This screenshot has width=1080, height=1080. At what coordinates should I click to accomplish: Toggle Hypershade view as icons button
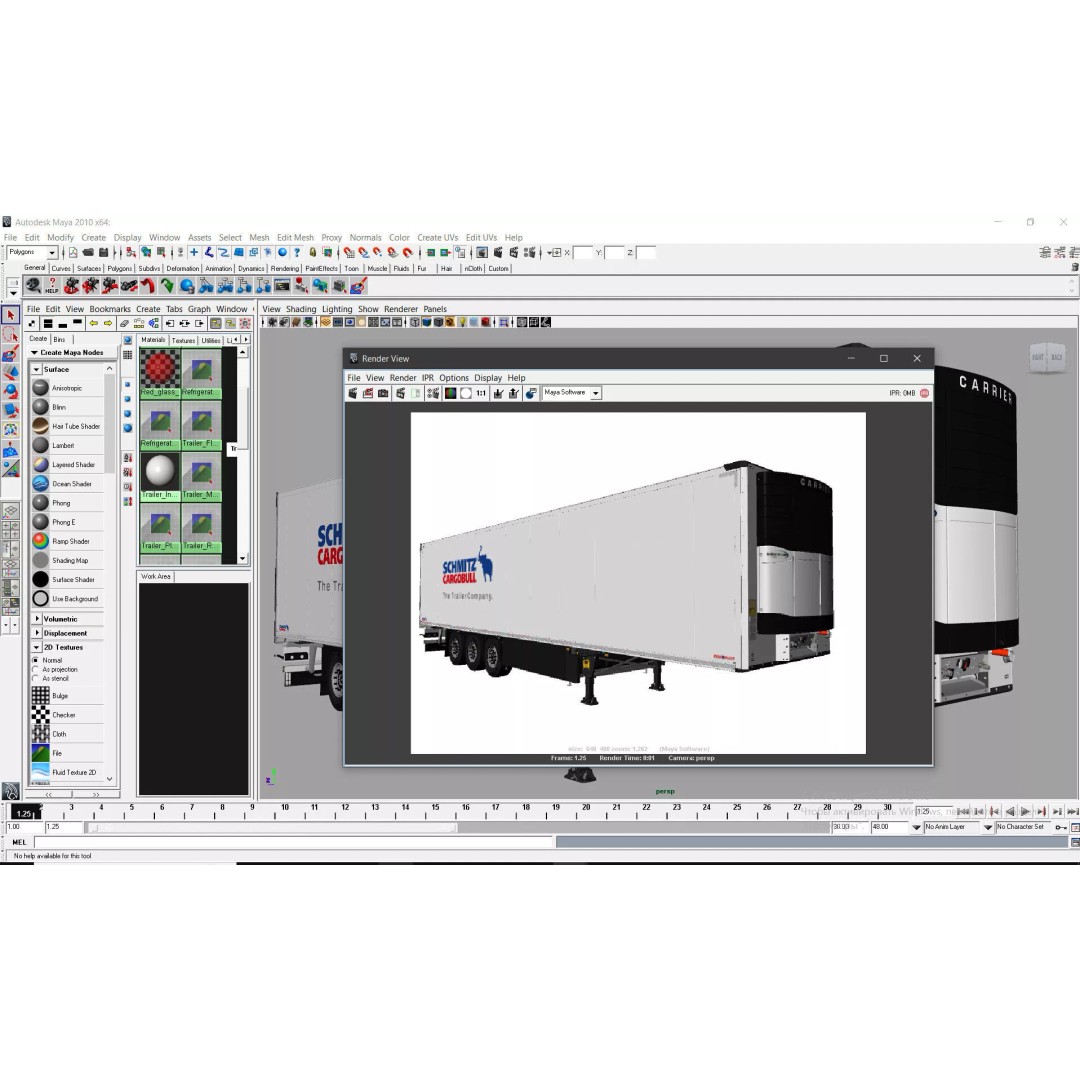[x=127, y=340]
